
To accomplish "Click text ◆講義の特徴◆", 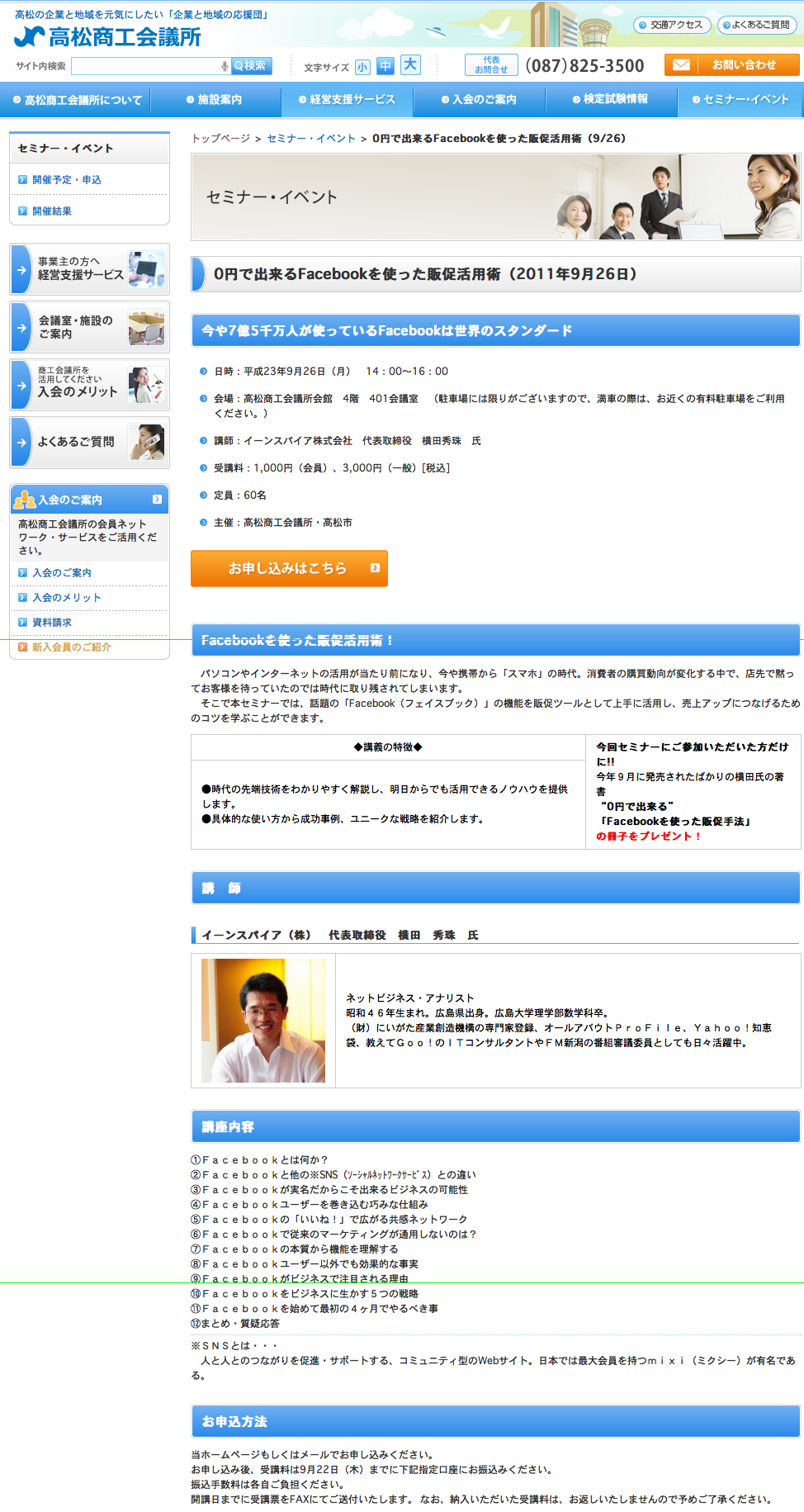I will (x=388, y=747).
